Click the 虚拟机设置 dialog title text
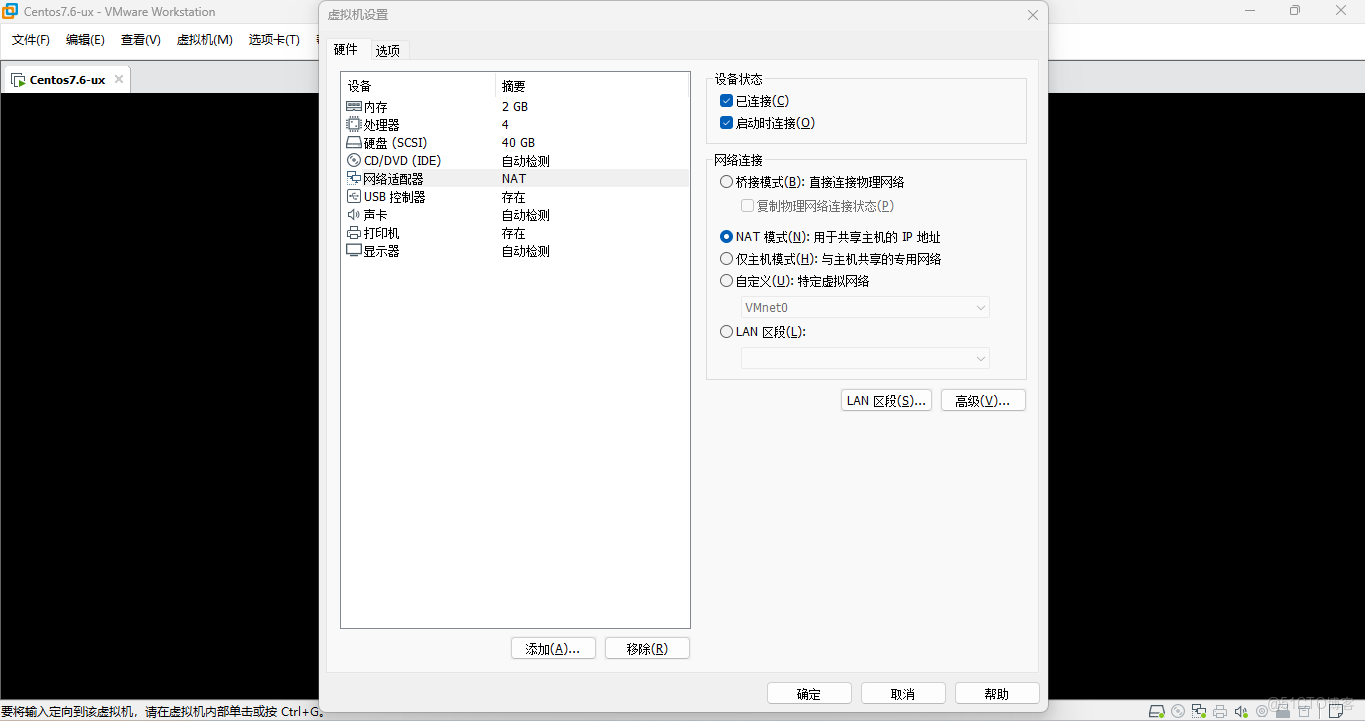1365x721 pixels. (358, 15)
